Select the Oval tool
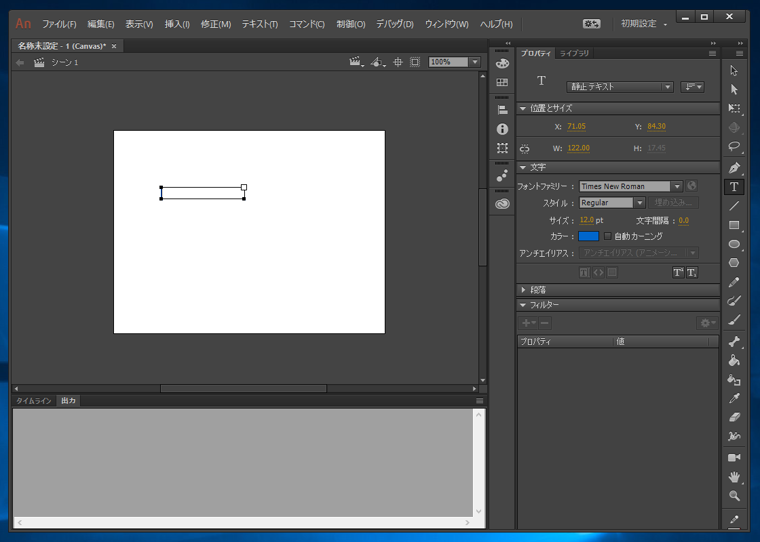 [734, 244]
